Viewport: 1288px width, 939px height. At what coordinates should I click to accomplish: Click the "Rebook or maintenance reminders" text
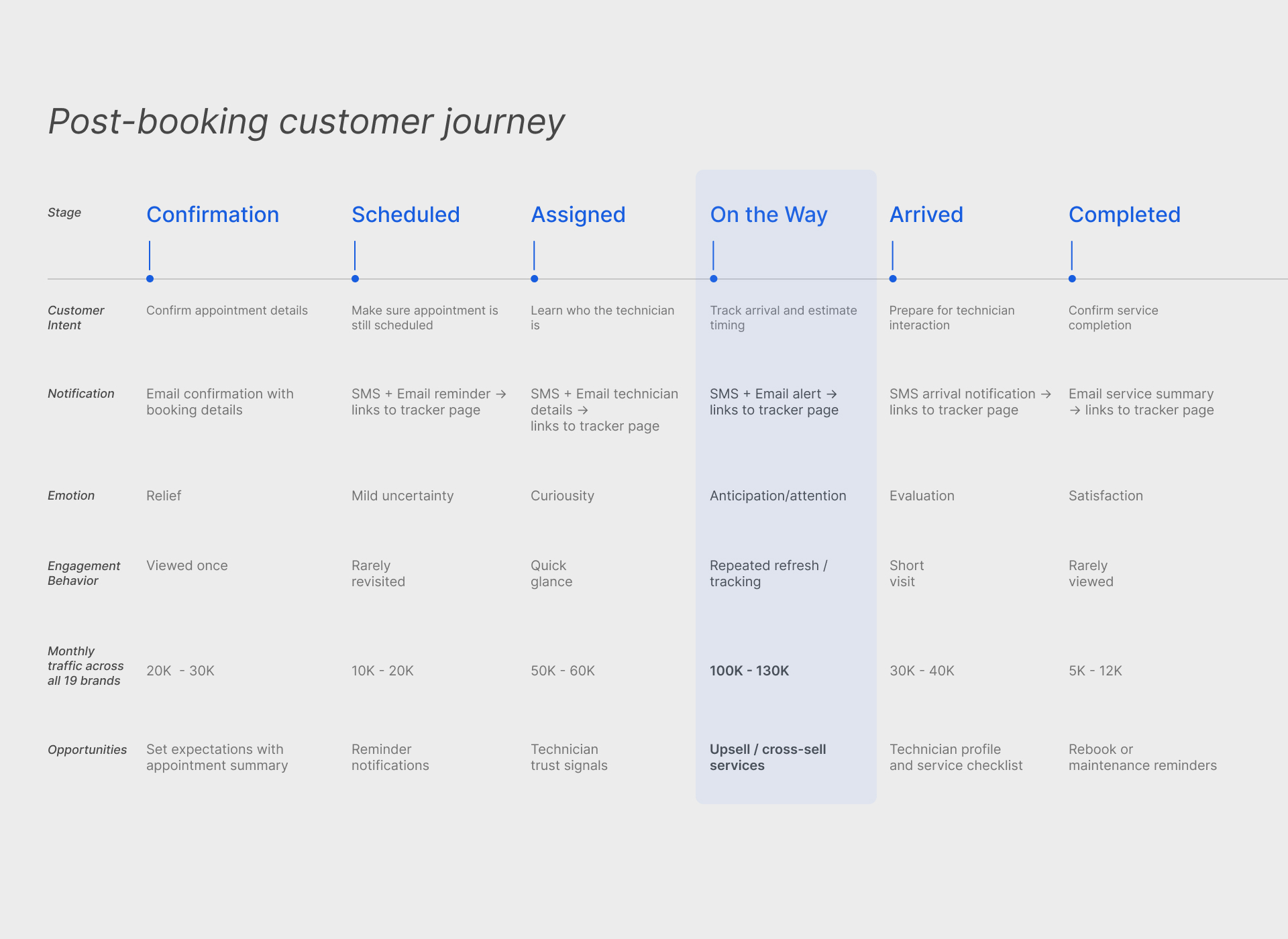[1142, 757]
